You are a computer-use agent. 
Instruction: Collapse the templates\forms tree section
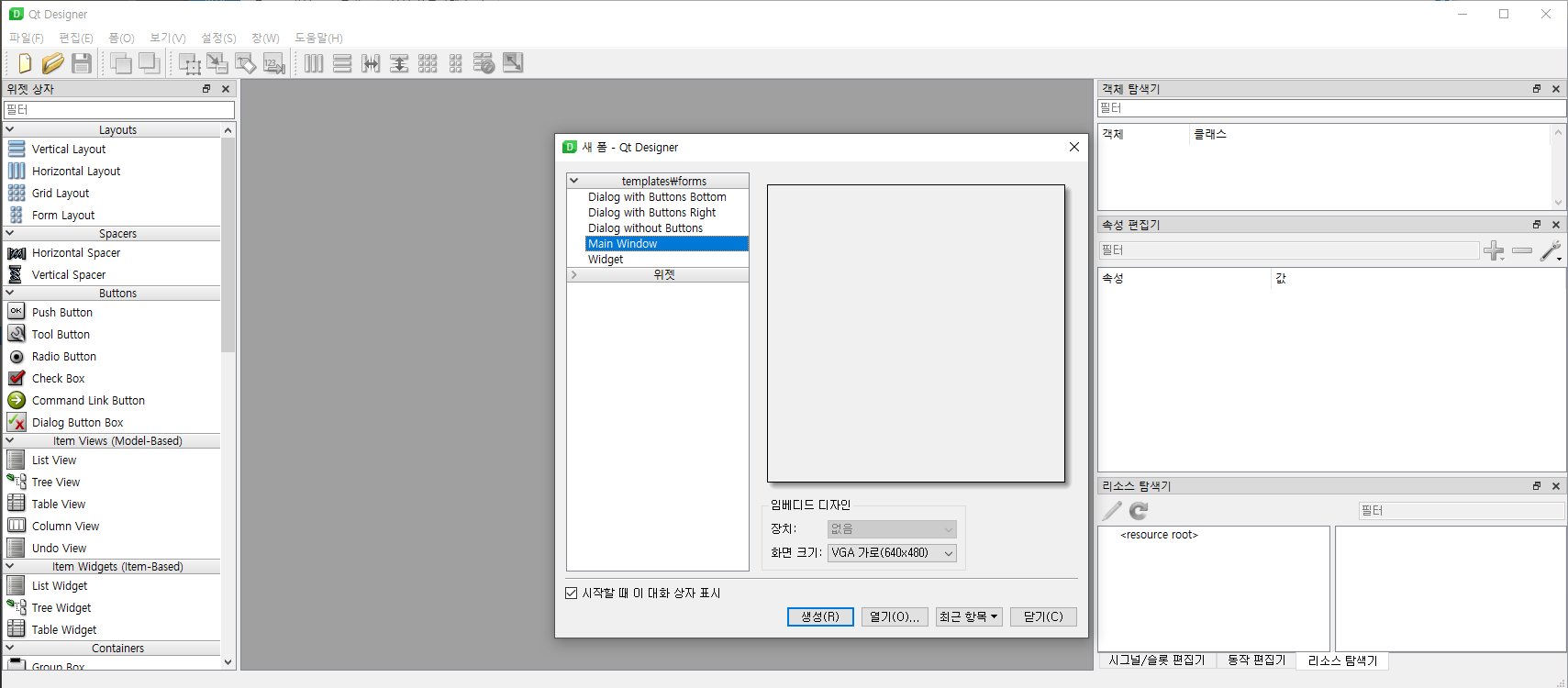574,181
